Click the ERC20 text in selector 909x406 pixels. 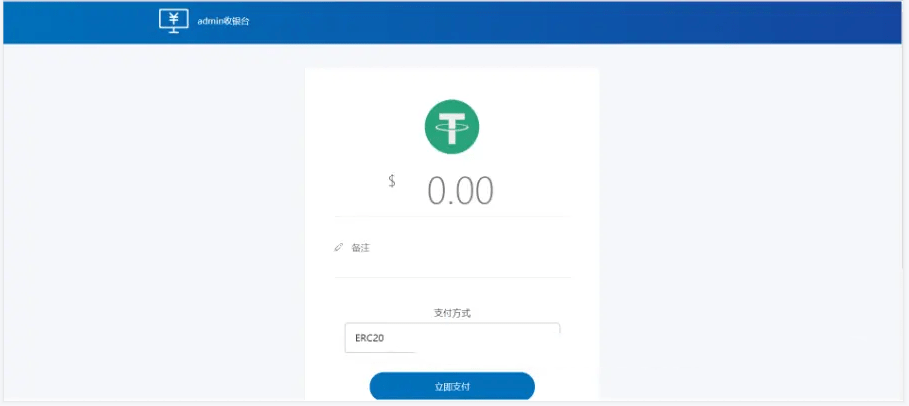(369, 338)
